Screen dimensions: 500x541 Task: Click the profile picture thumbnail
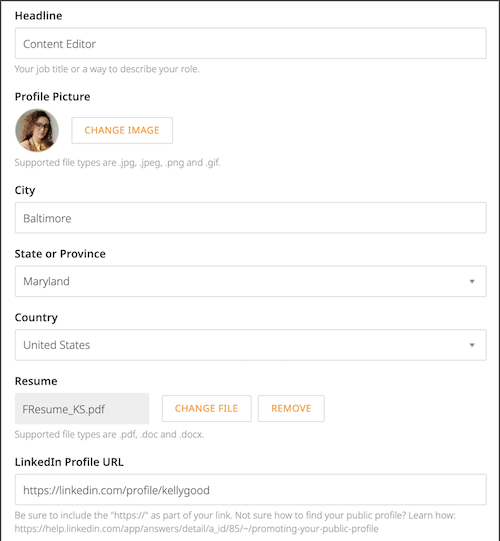pyautogui.click(x=37, y=130)
